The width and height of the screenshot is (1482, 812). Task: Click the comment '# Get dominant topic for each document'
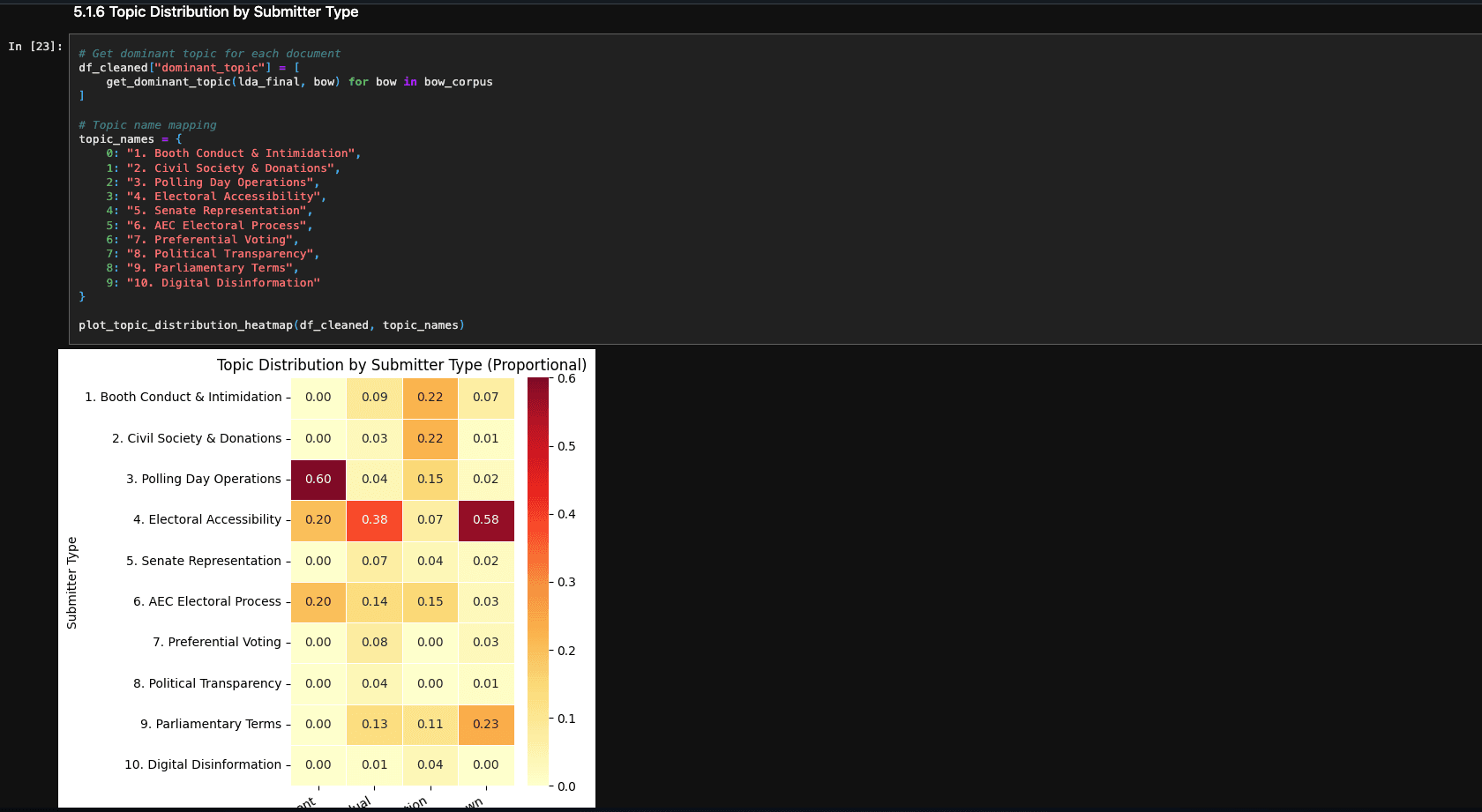click(x=209, y=53)
